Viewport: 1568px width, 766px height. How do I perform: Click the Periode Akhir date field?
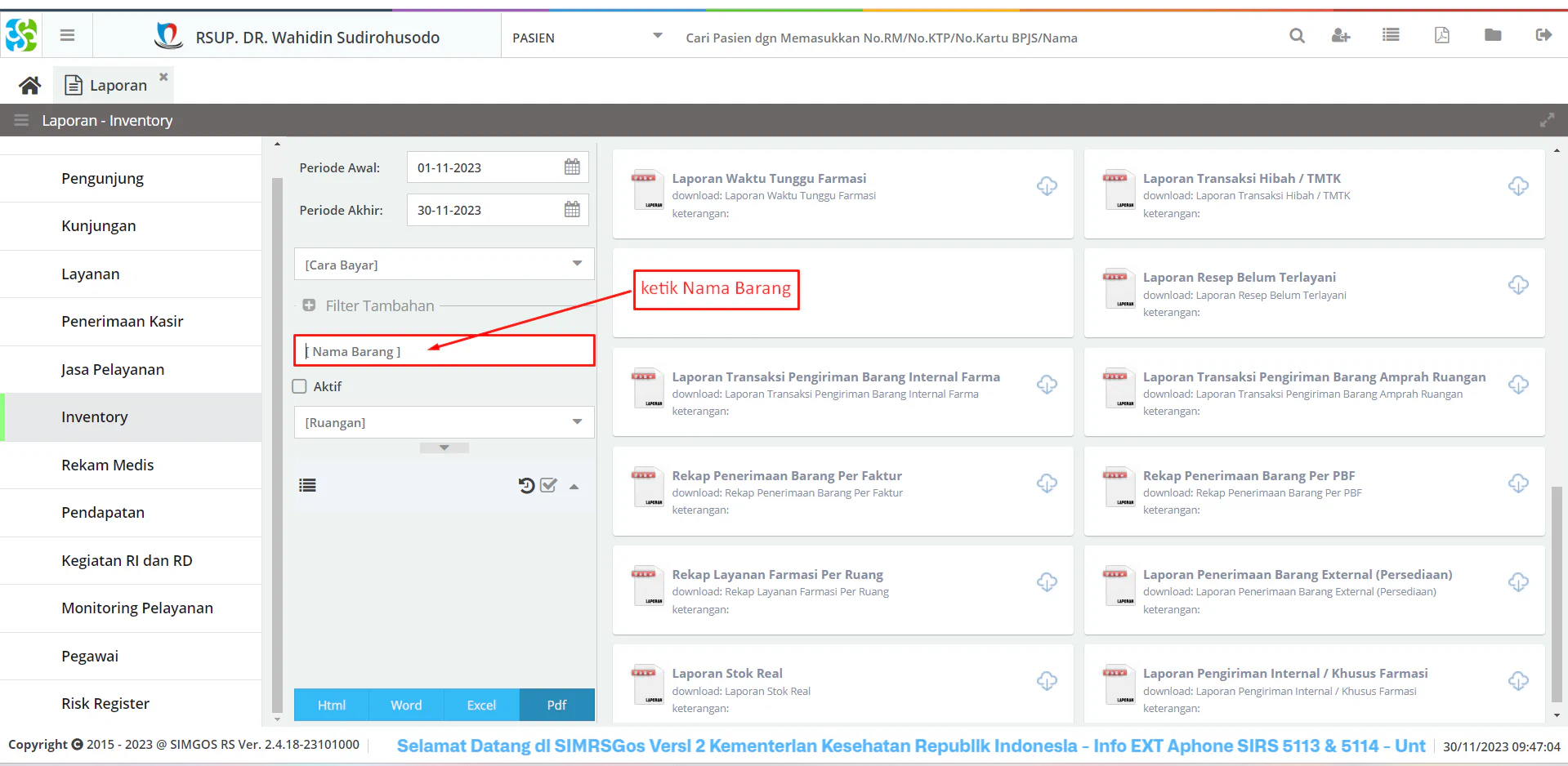click(498, 210)
